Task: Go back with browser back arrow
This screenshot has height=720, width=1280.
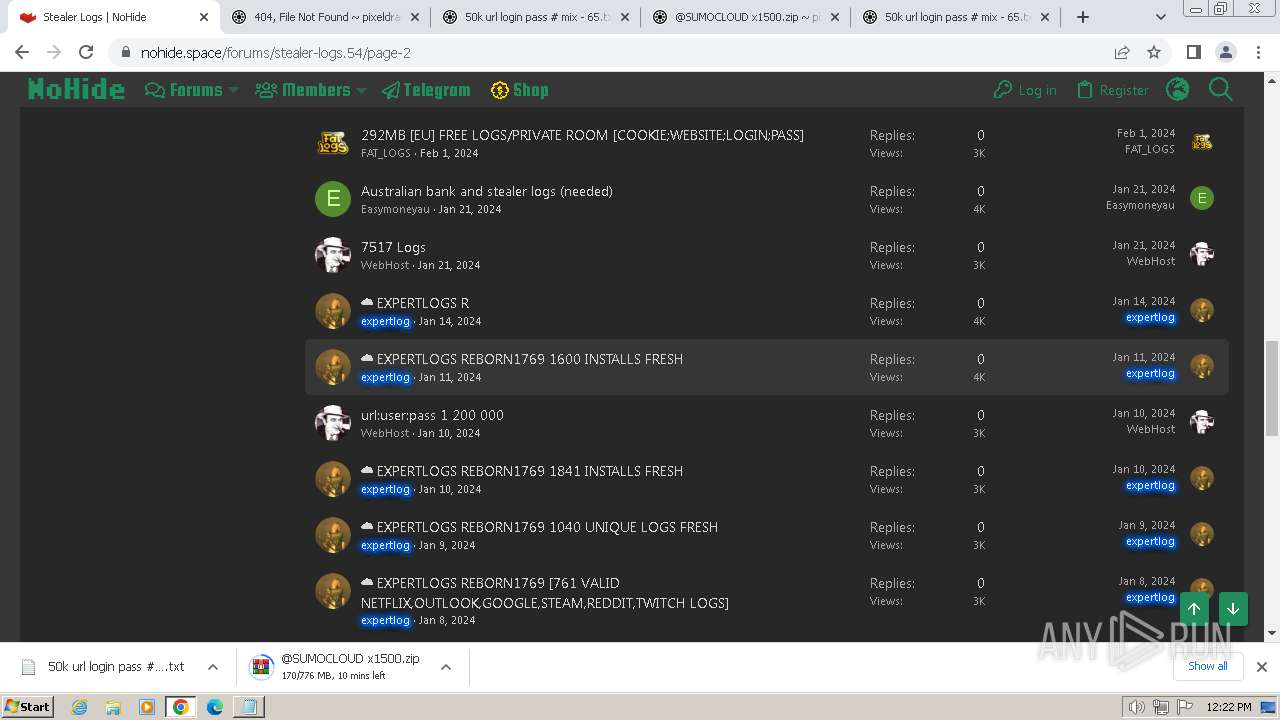Action: (22, 52)
